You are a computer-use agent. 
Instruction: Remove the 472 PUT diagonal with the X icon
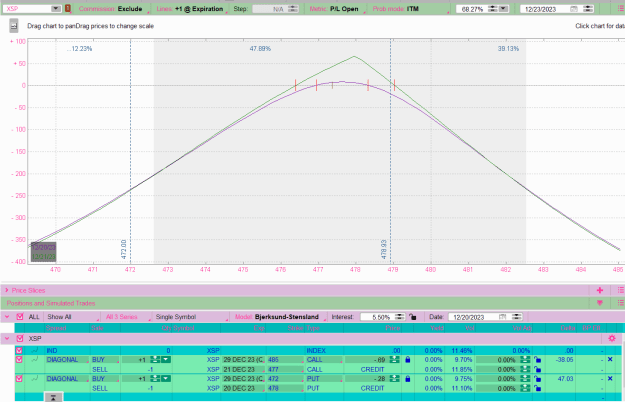(x=610, y=378)
